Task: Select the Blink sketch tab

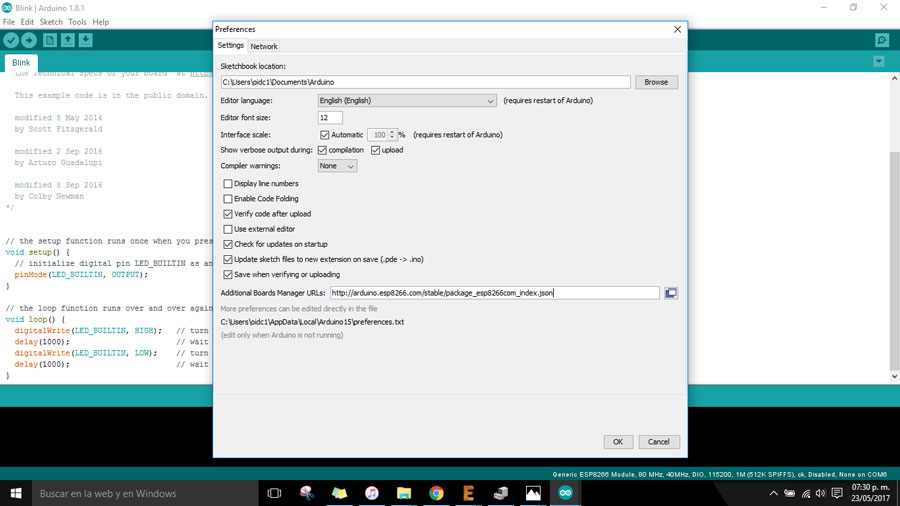Action: (21, 63)
